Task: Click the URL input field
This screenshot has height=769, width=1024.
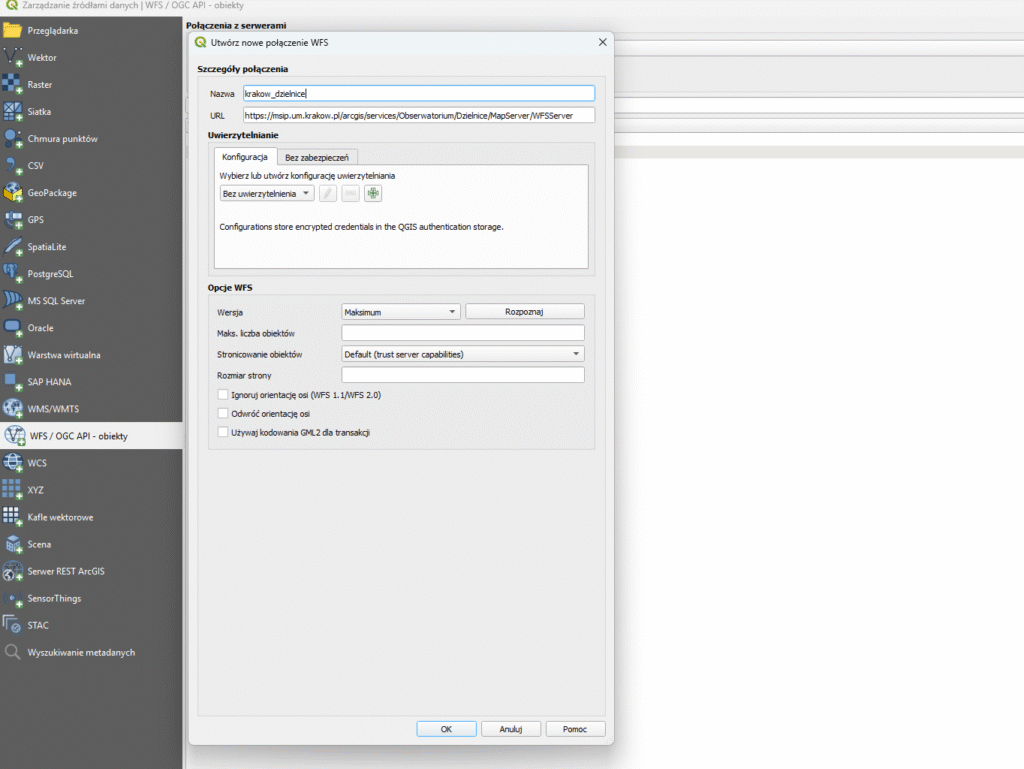Action: 418,115
